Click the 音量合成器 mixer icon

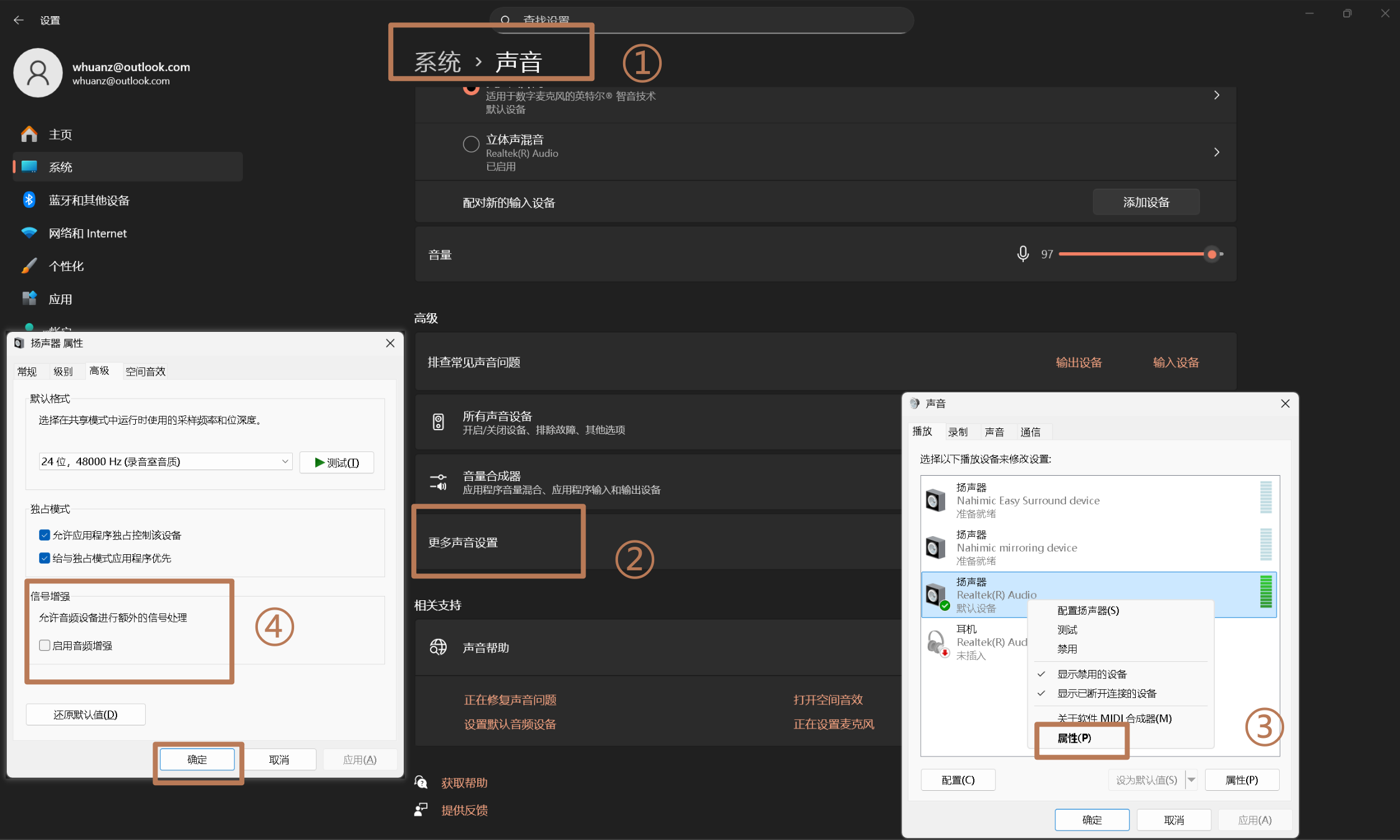tap(438, 482)
